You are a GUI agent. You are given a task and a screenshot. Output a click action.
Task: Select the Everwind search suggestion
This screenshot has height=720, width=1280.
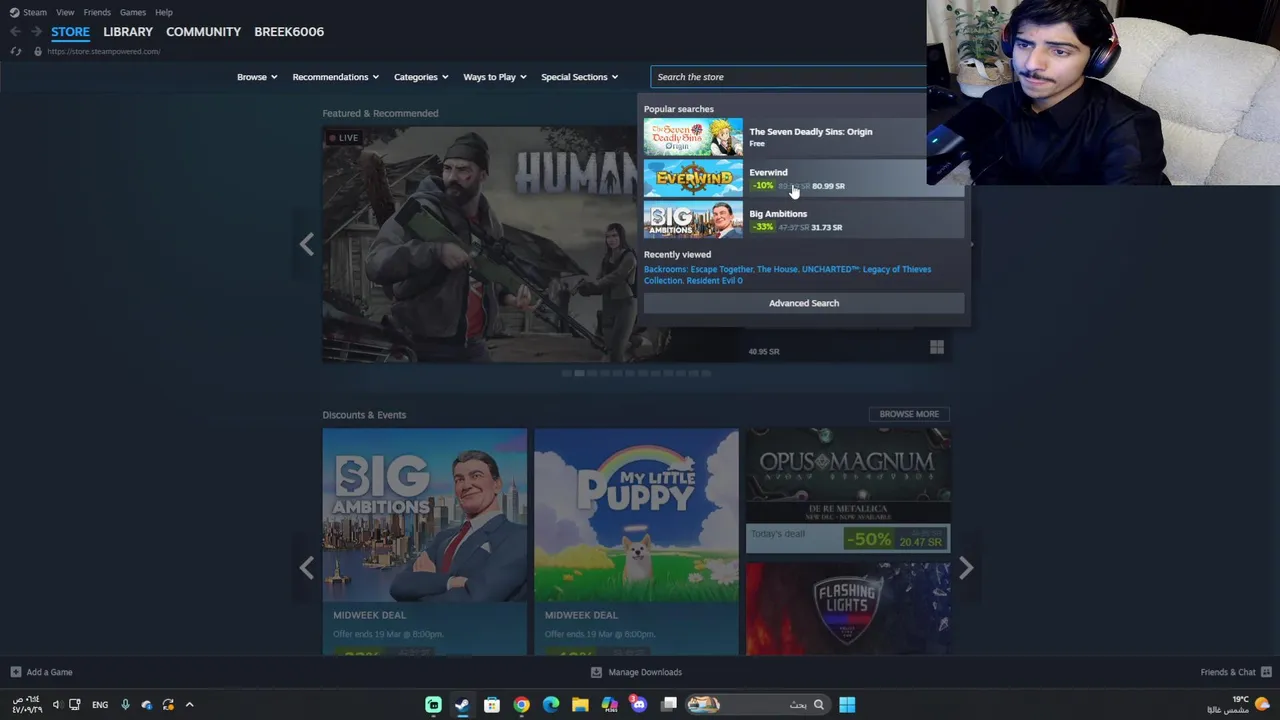(x=804, y=178)
